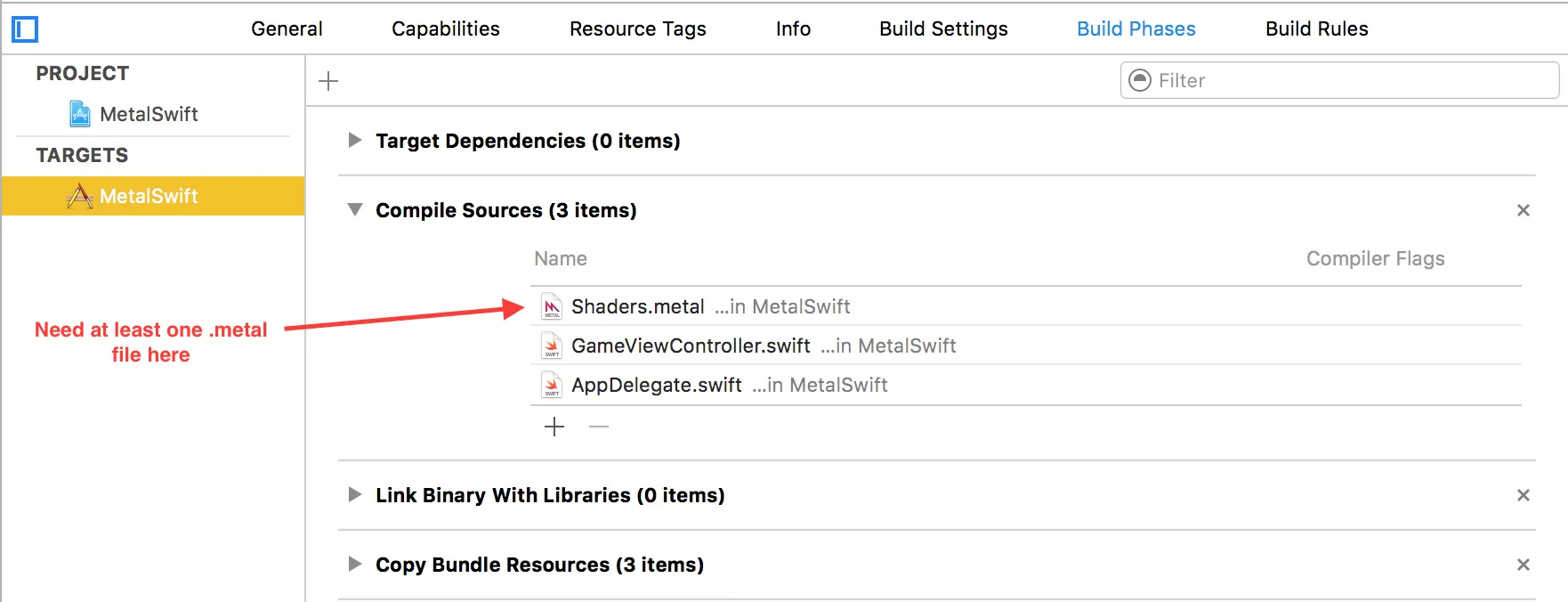
Task: Select the MetalSwift project icon
Action: (x=80, y=114)
